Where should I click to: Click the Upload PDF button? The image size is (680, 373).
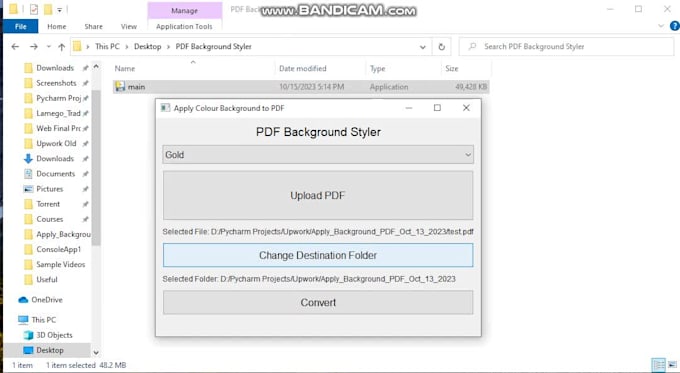[x=318, y=196]
